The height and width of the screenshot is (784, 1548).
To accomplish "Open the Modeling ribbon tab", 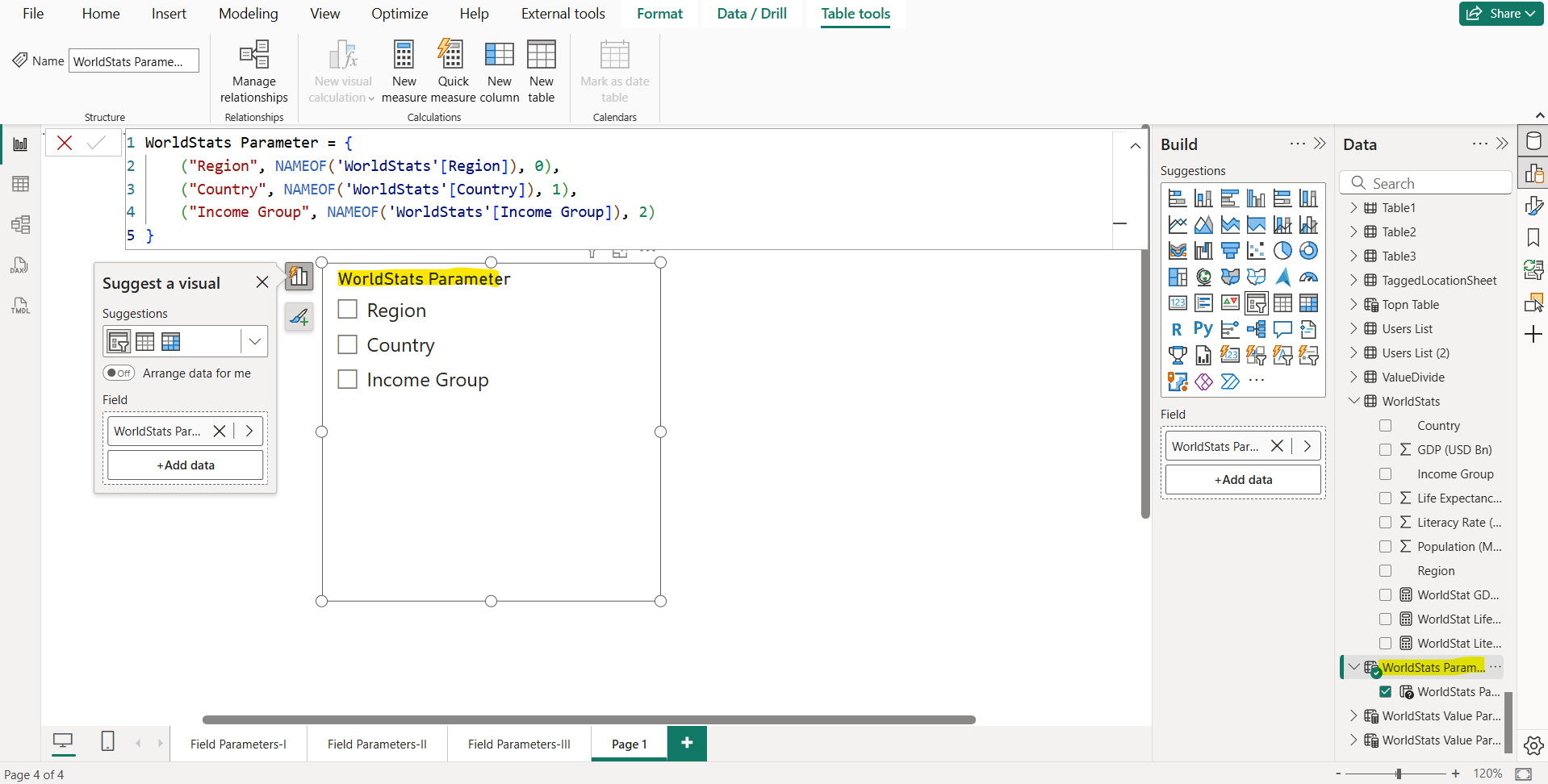I will coord(248,14).
